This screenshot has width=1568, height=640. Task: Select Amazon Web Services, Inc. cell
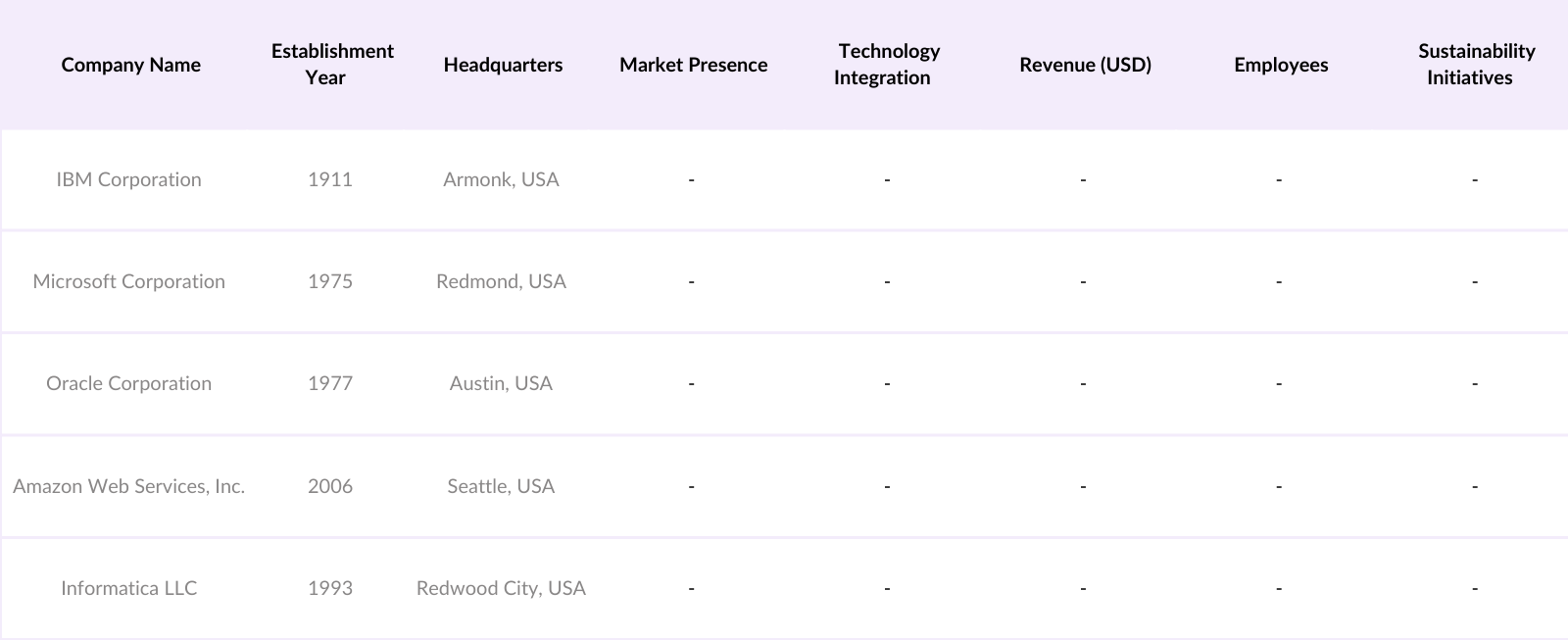click(128, 486)
